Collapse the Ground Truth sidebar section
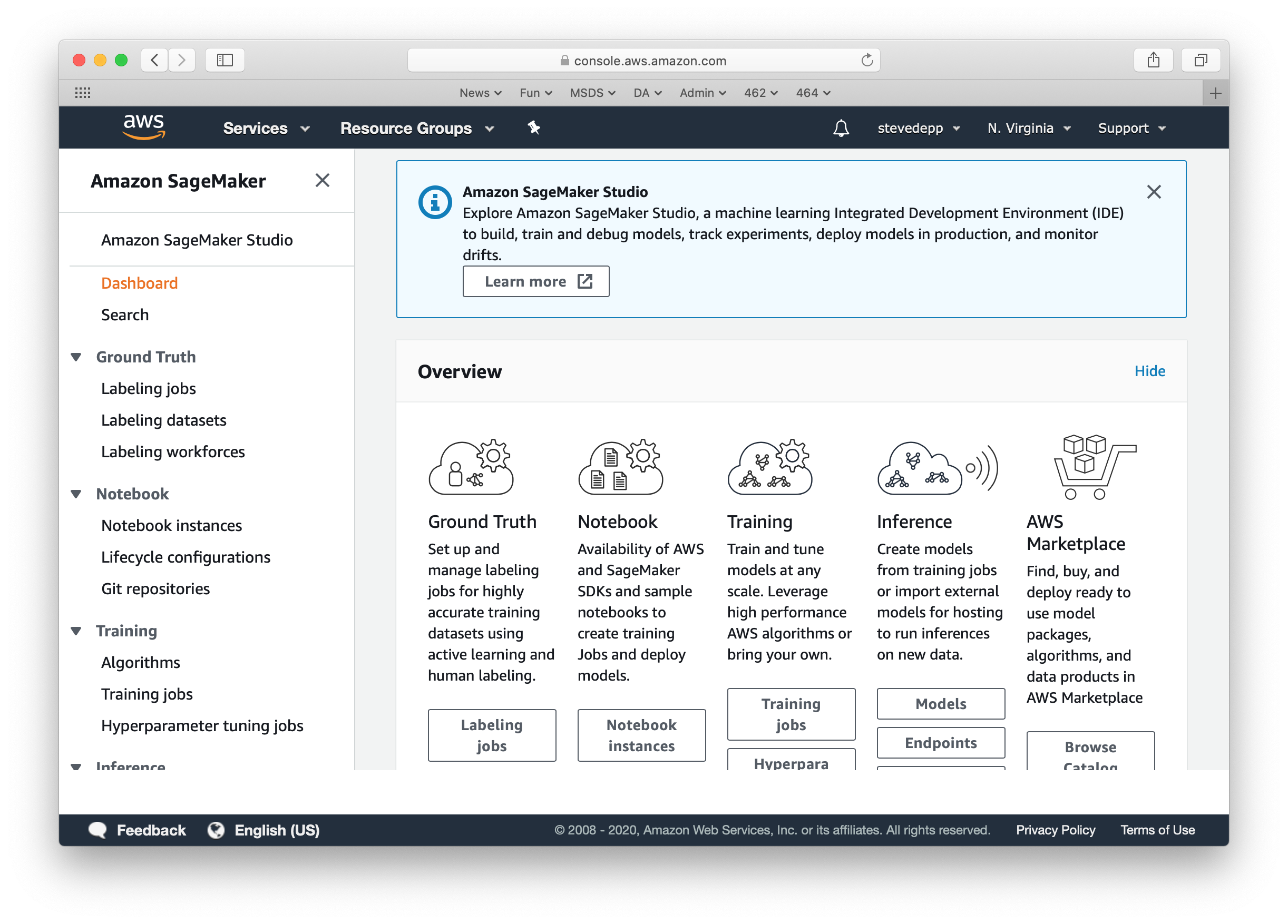1288x924 pixels. (76, 357)
